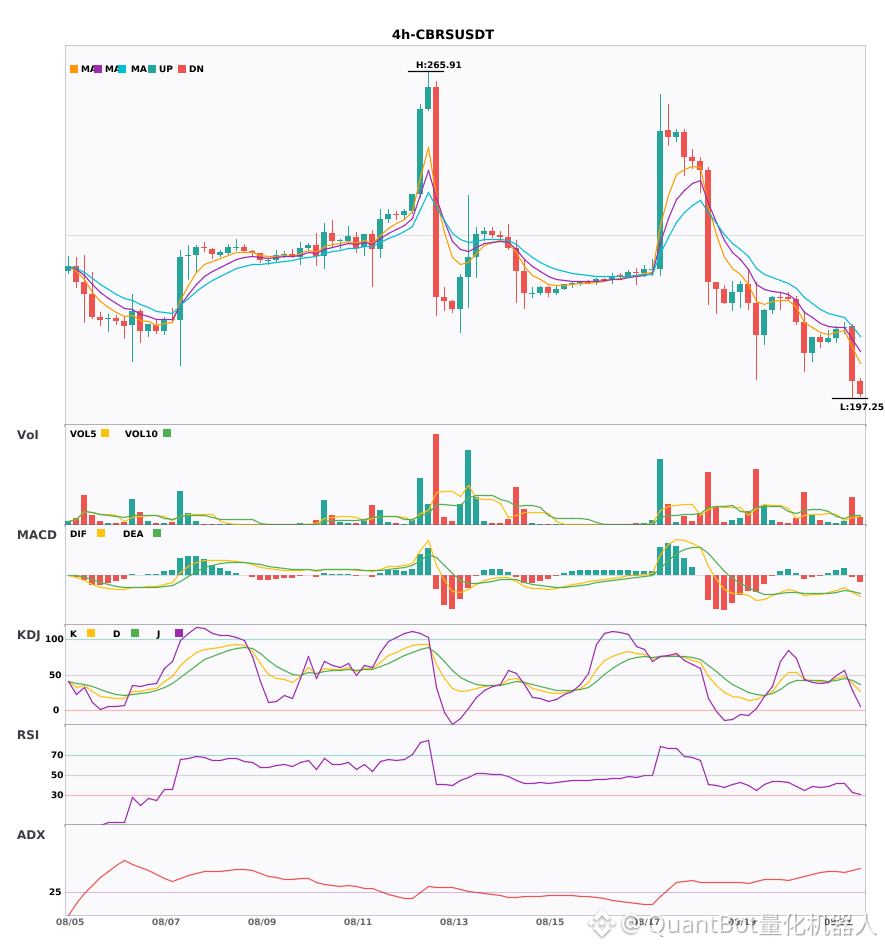Screen dimensions: 885x950
Task: Click the Vol panel label
Action: (27, 434)
